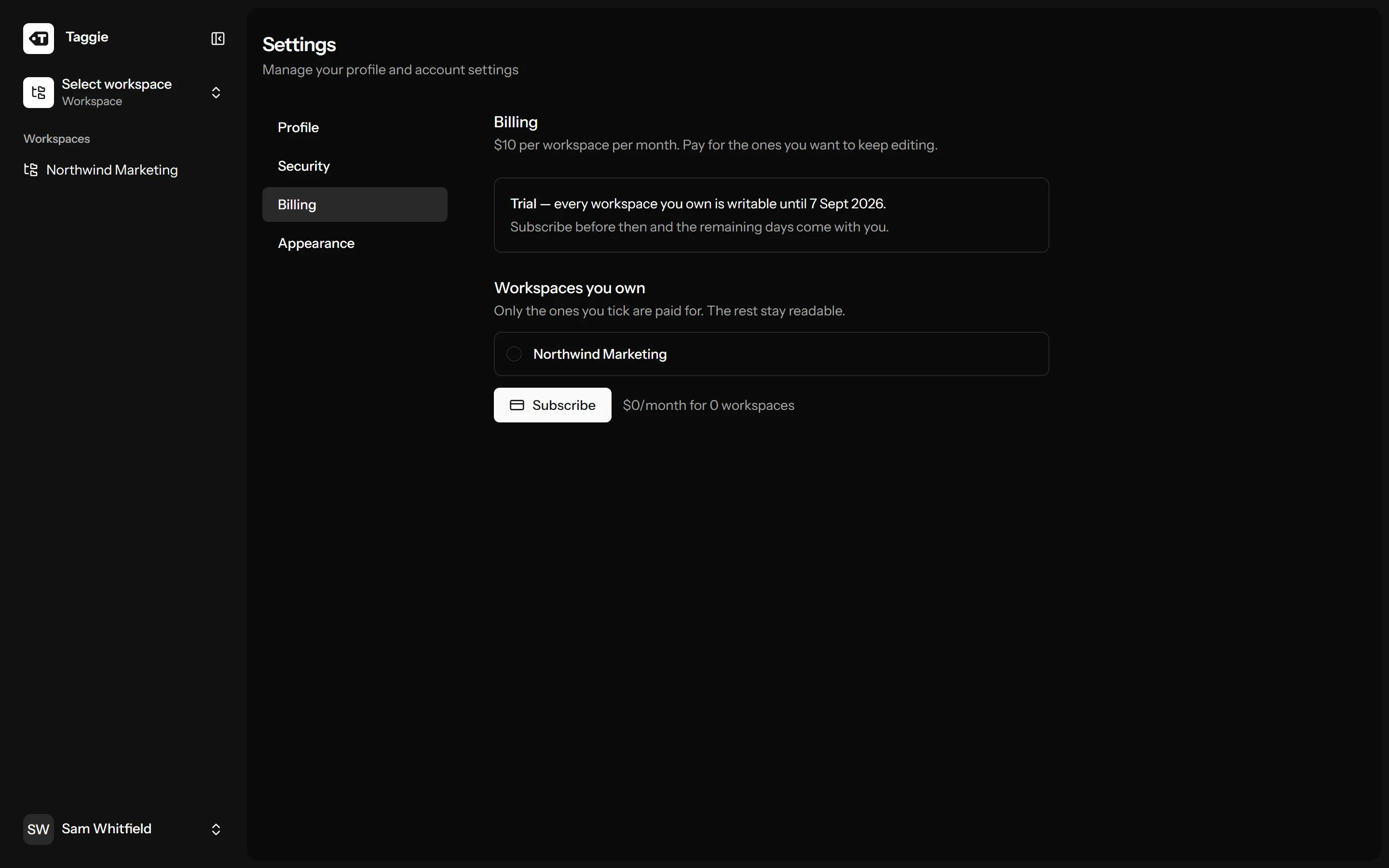
Task: Click the Workspaces you own heading
Action: click(570, 287)
